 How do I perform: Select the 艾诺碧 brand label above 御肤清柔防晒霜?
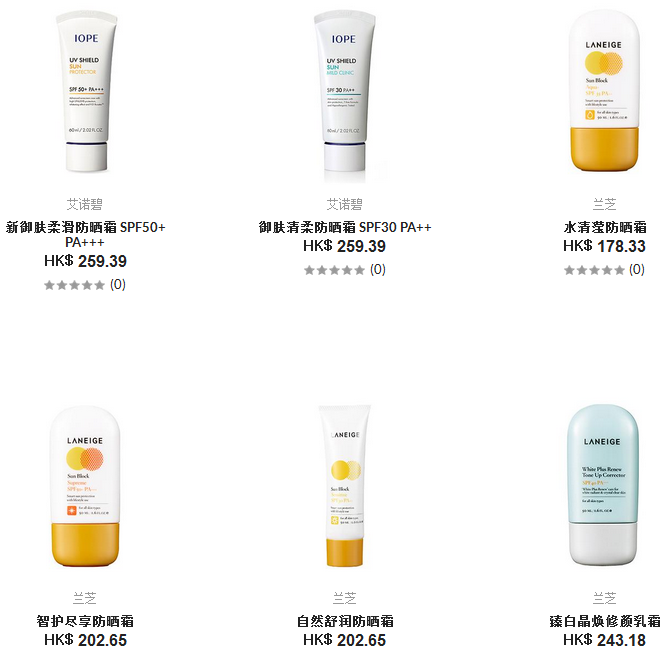(x=344, y=204)
